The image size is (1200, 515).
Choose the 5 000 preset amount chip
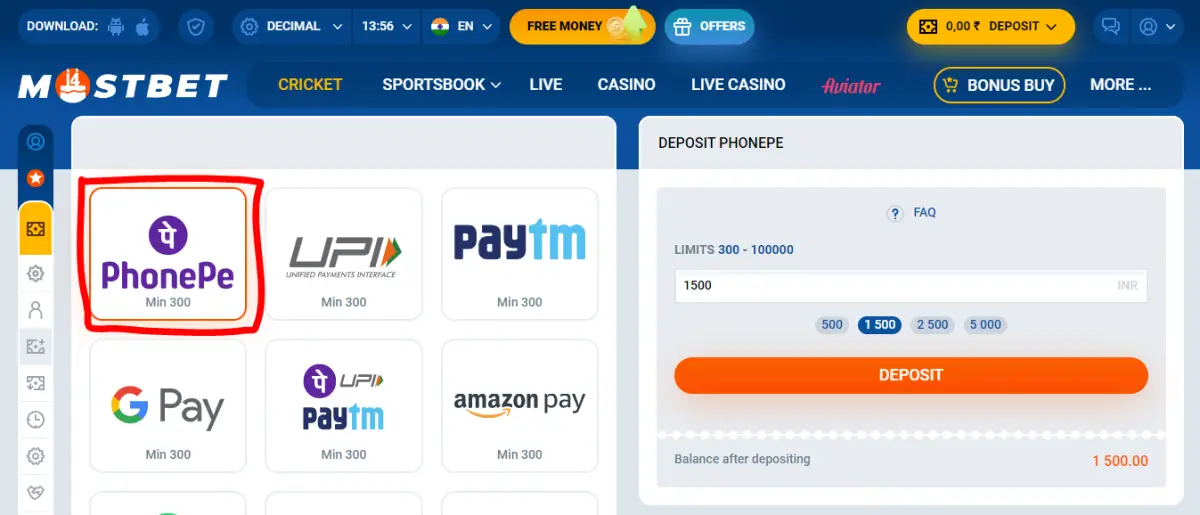pyautogui.click(x=984, y=325)
